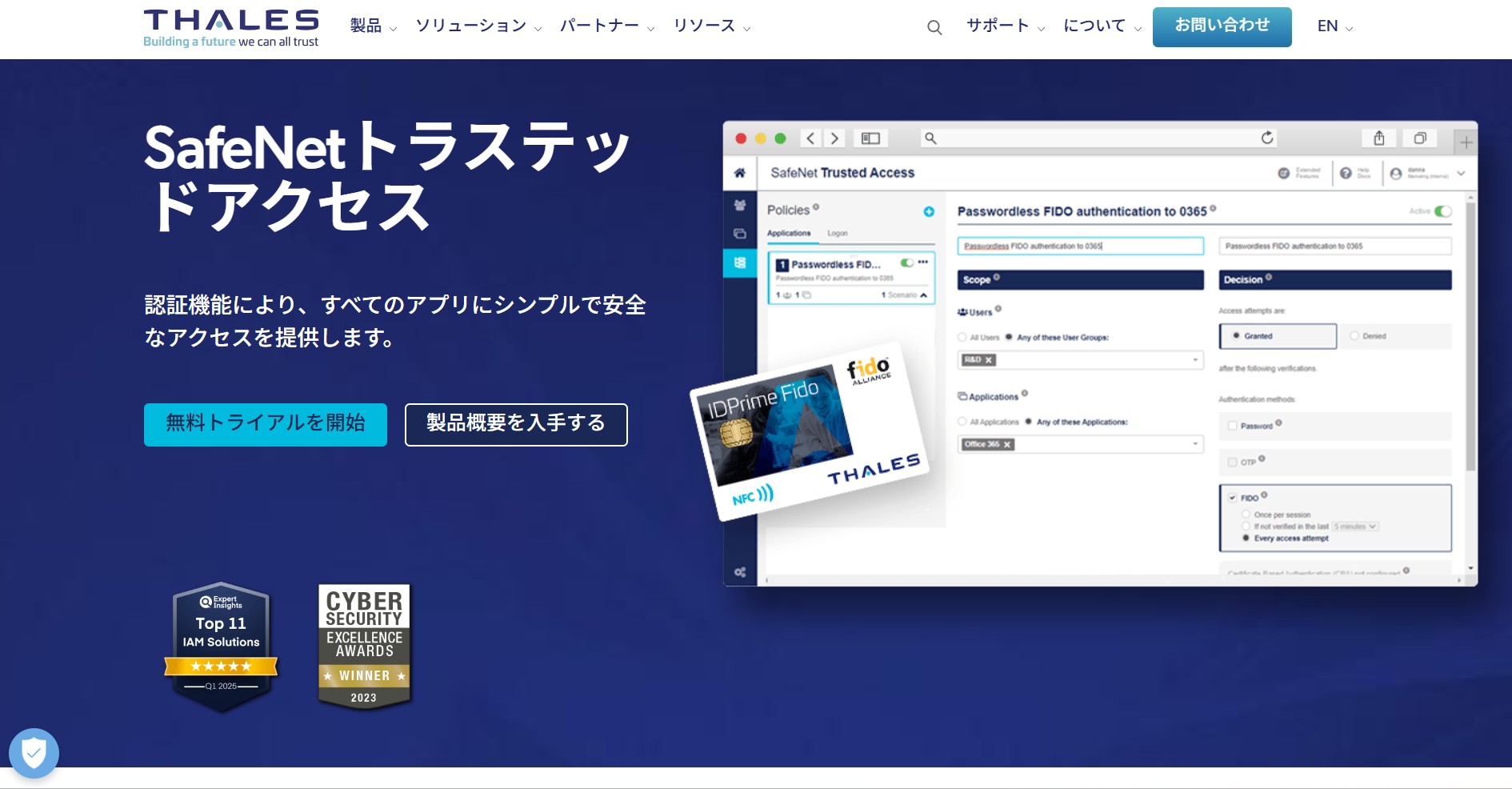The height and width of the screenshot is (789, 1512).
Task: Open the privacy shield badge icon
Action: [x=34, y=753]
